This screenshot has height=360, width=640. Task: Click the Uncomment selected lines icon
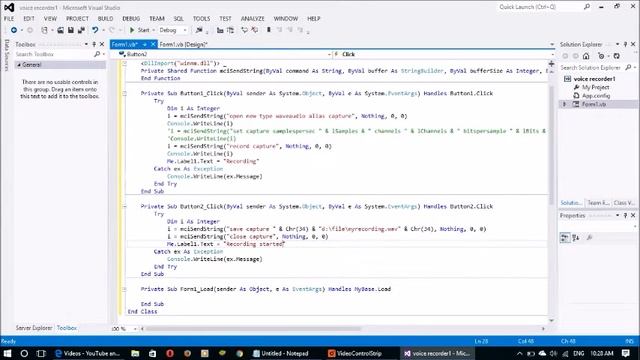tap(254, 30)
